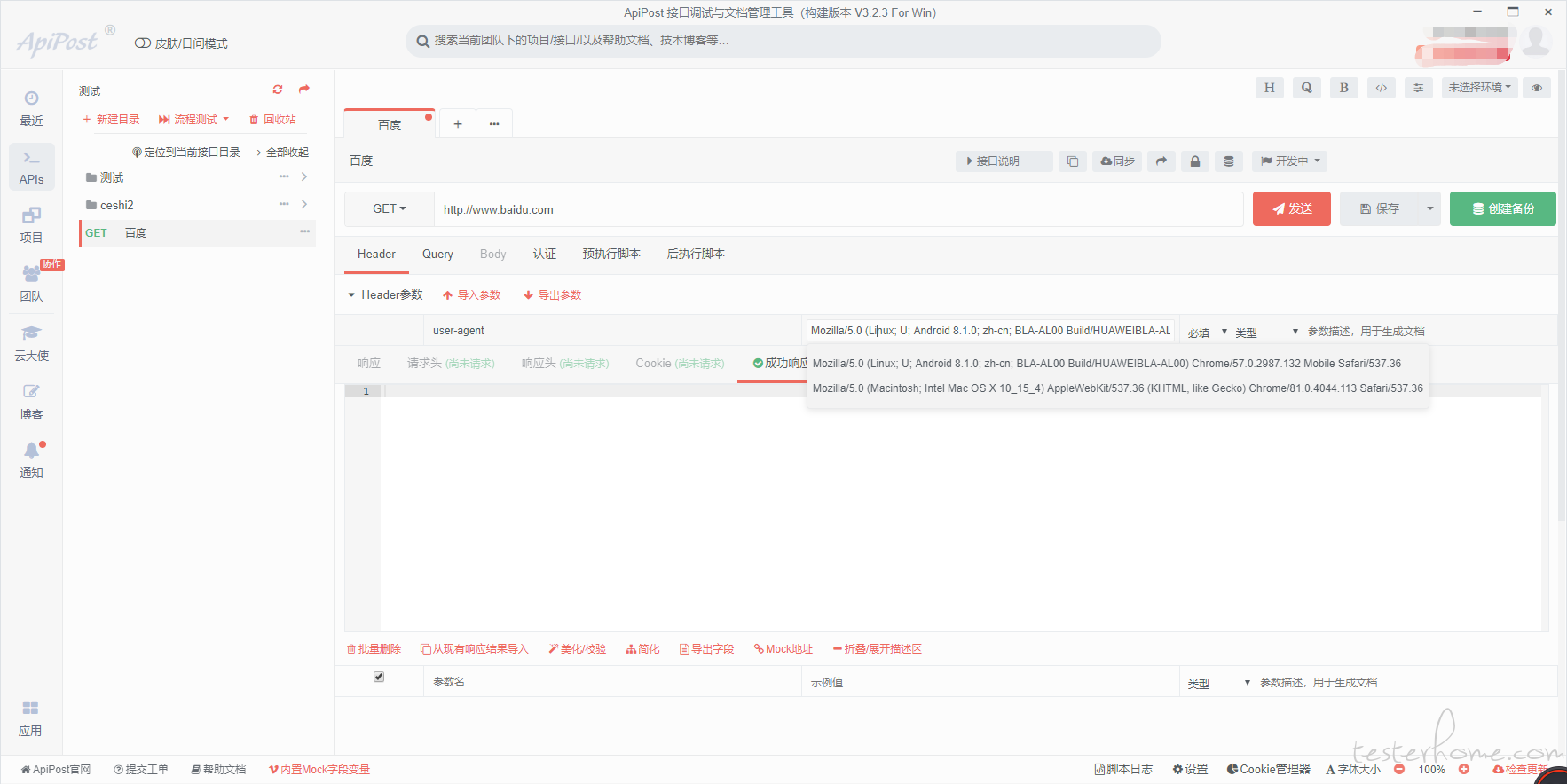Screen dimensions: 1567x784
Task: Expand the ceshi2 folder chevron
Action: coord(304,204)
